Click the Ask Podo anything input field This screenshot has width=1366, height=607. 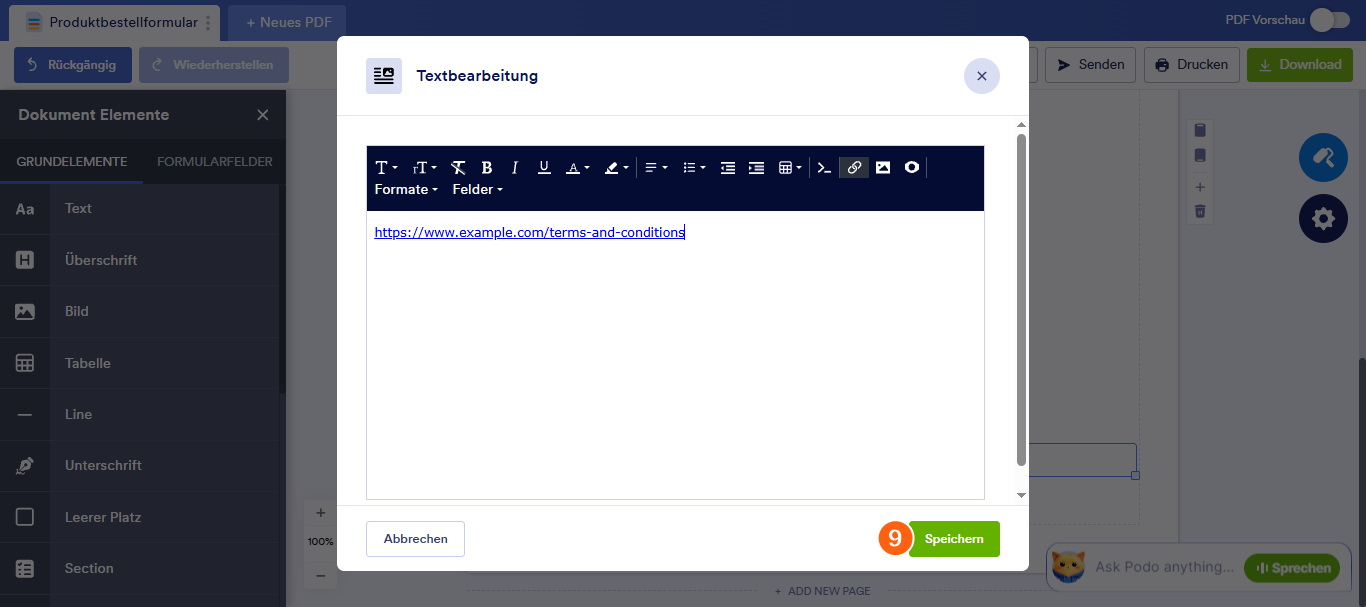tap(1164, 567)
